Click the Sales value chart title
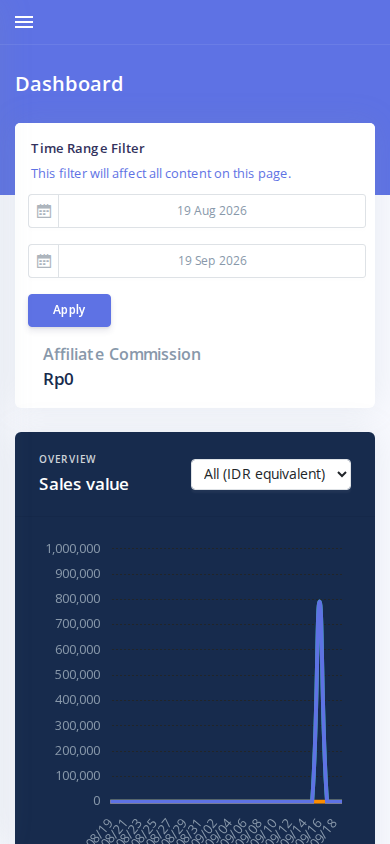 point(84,484)
